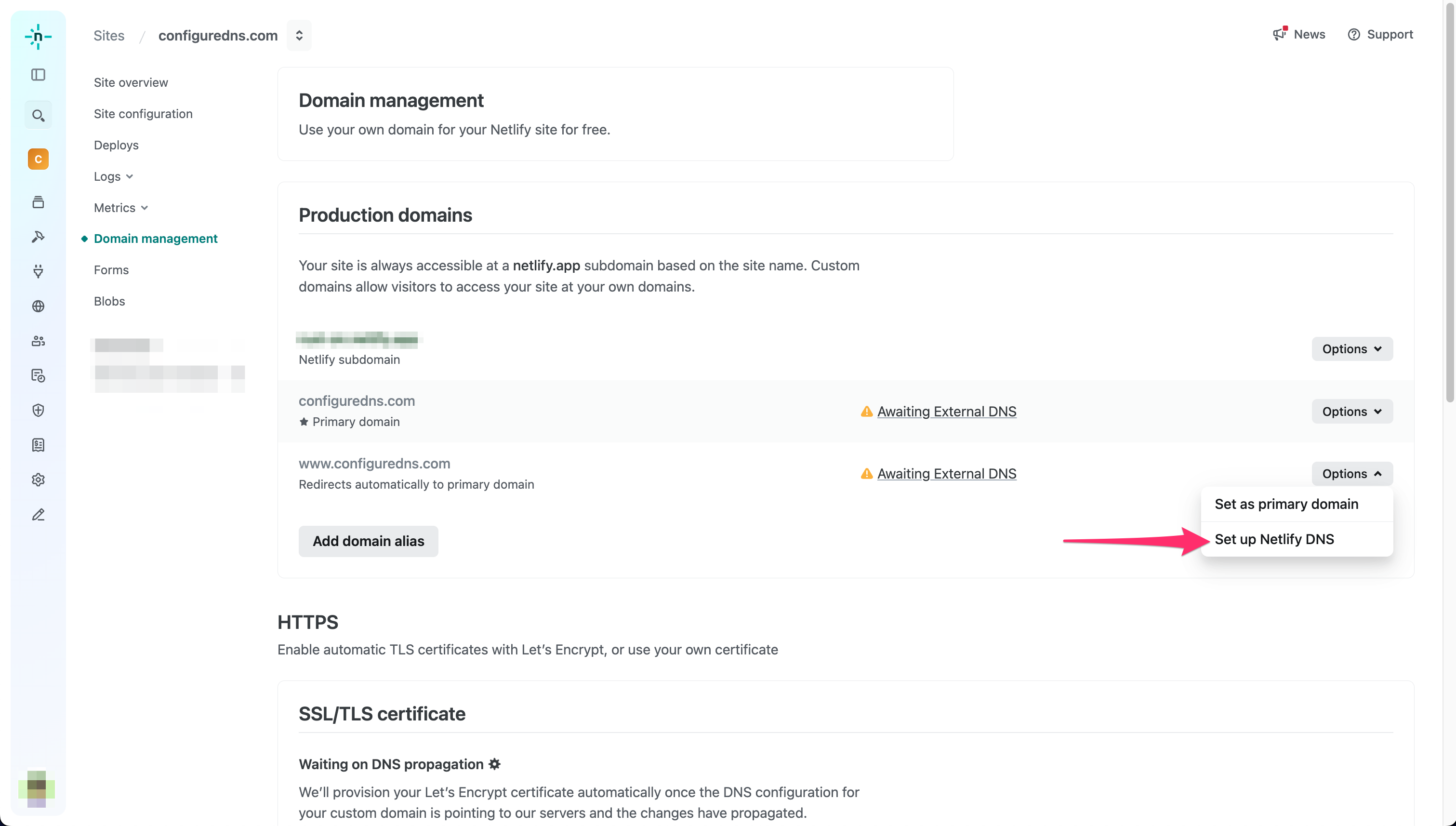The image size is (1456, 826).
Task: Open the team members icon in sidebar
Action: coord(38,341)
